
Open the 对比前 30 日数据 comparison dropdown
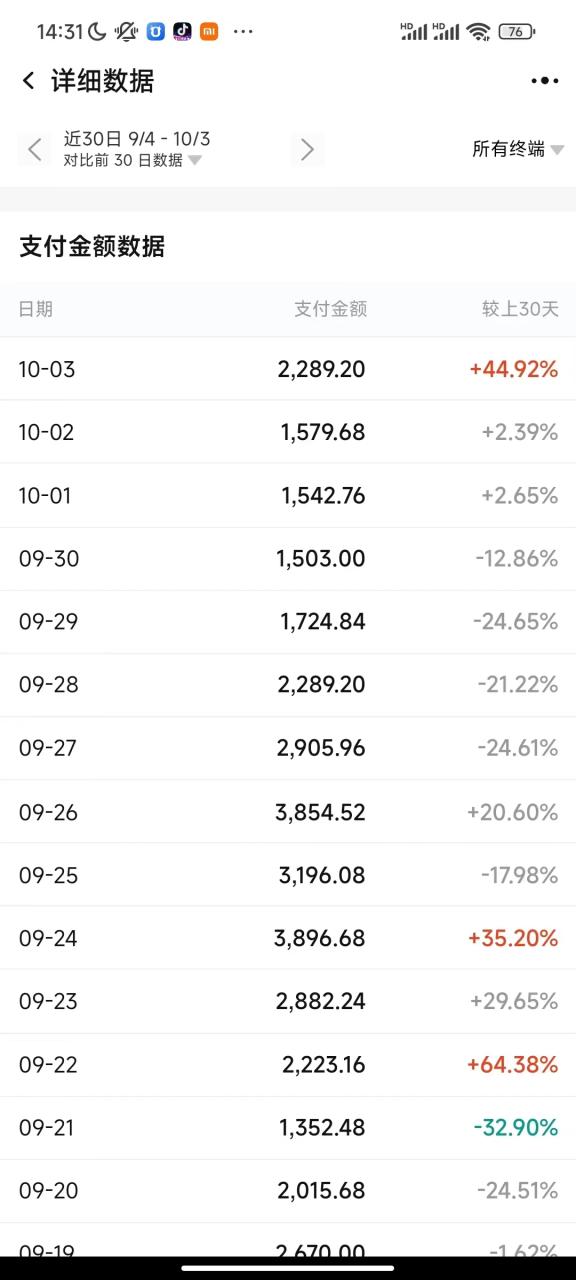pyautogui.click(x=133, y=160)
